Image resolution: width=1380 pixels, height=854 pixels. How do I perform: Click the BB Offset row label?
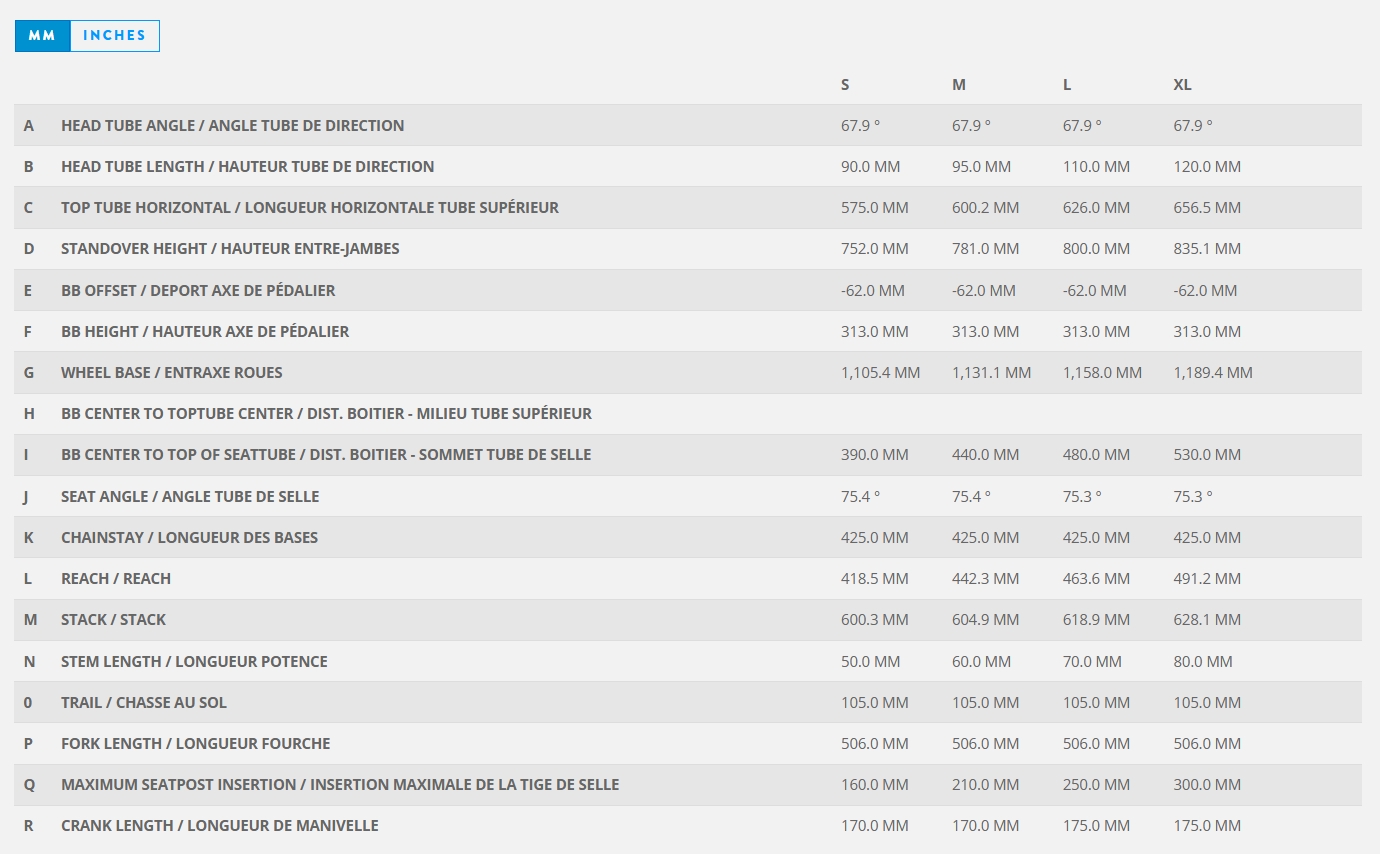coord(198,291)
